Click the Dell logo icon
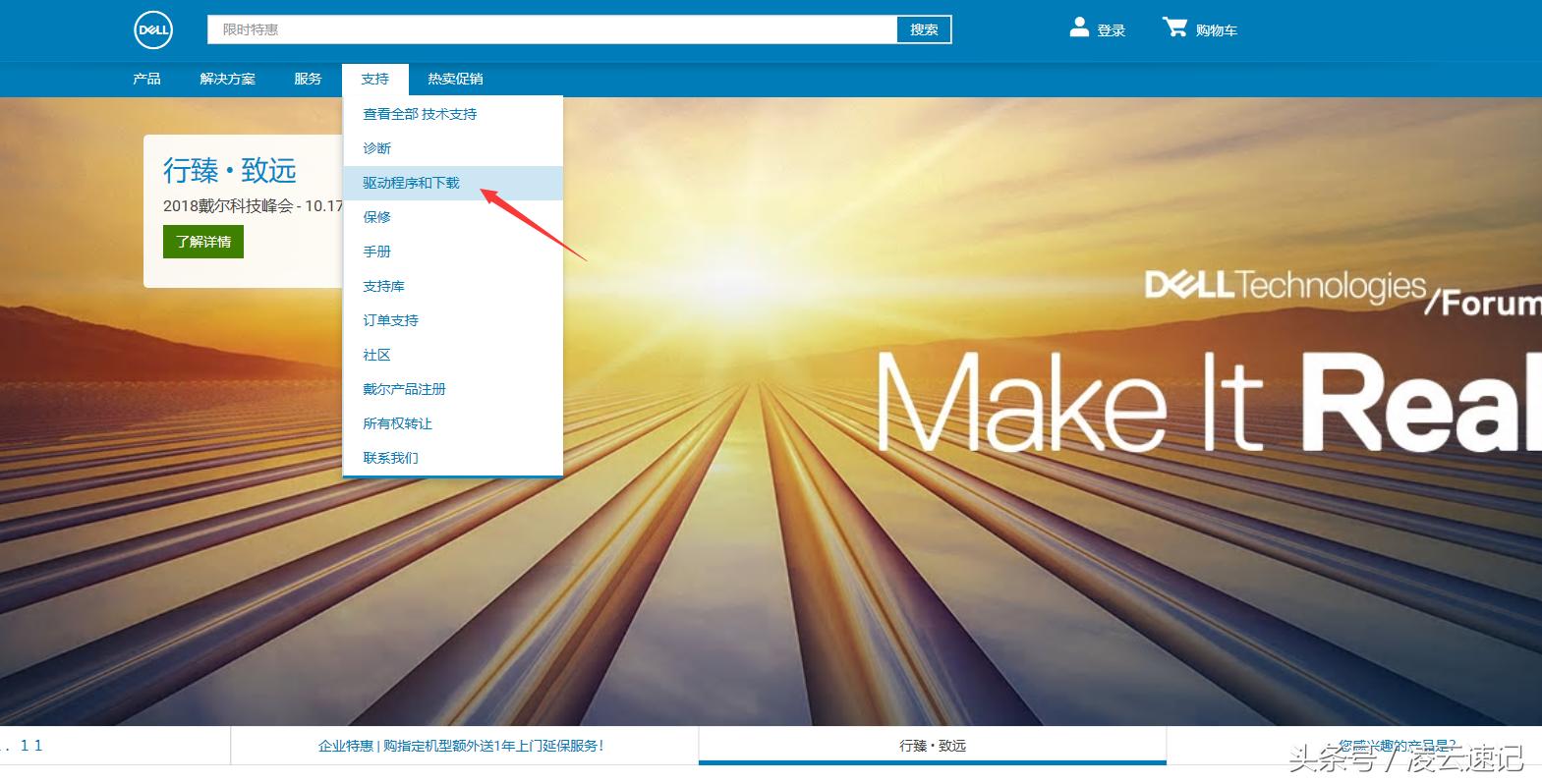The width and height of the screenshot is (1542, 784). (153, 30)
